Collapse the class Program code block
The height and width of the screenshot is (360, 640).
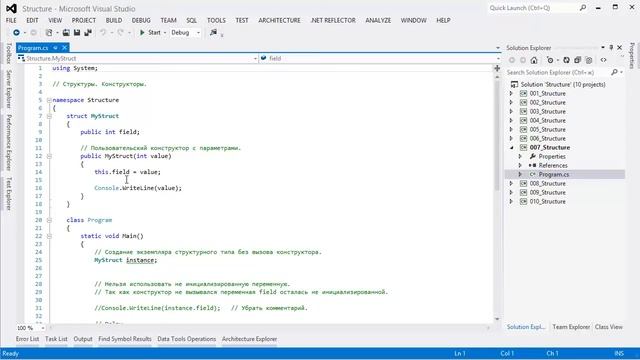coord(49,220)
